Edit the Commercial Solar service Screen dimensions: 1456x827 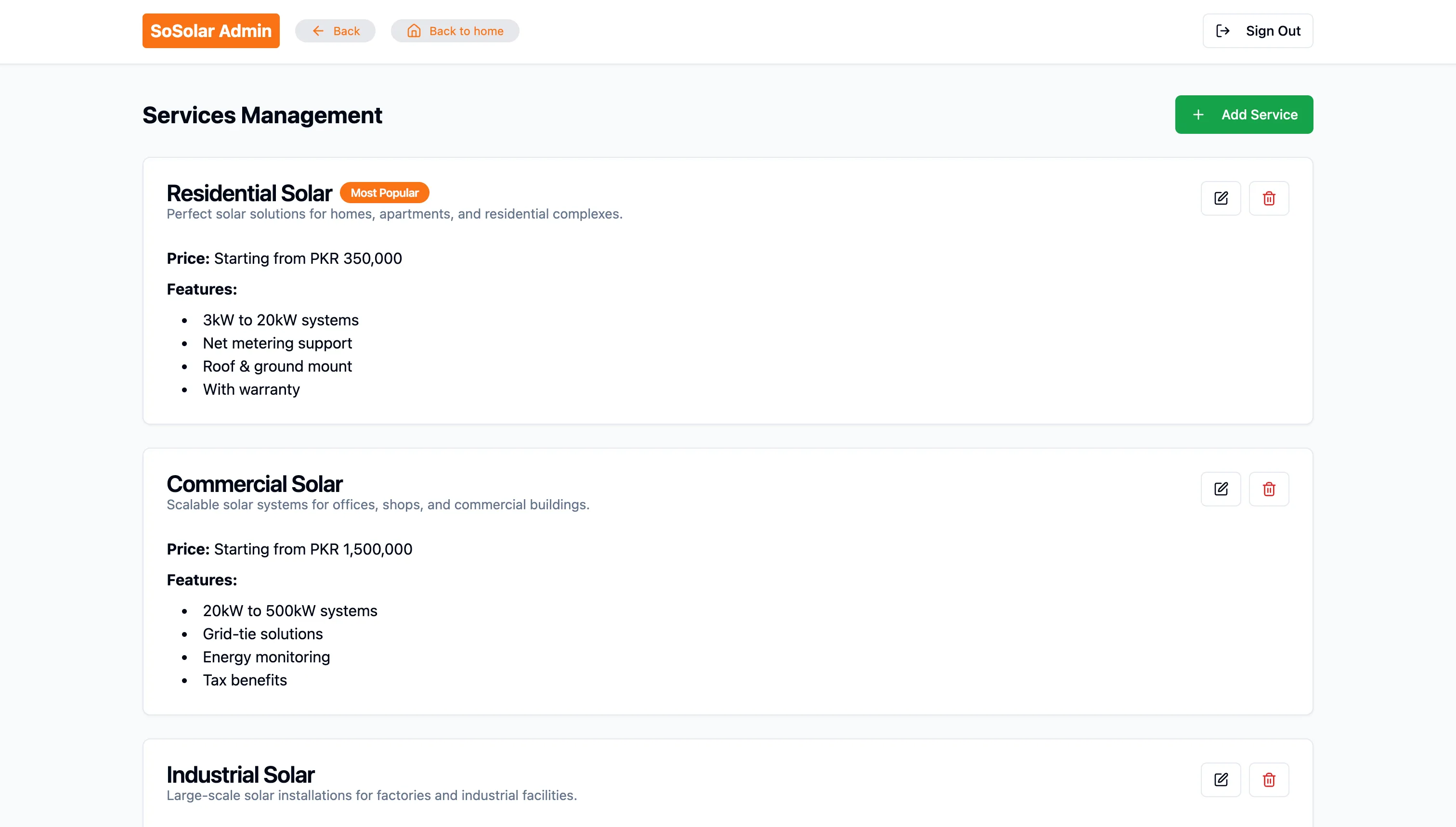click(x=1221, y=489)
